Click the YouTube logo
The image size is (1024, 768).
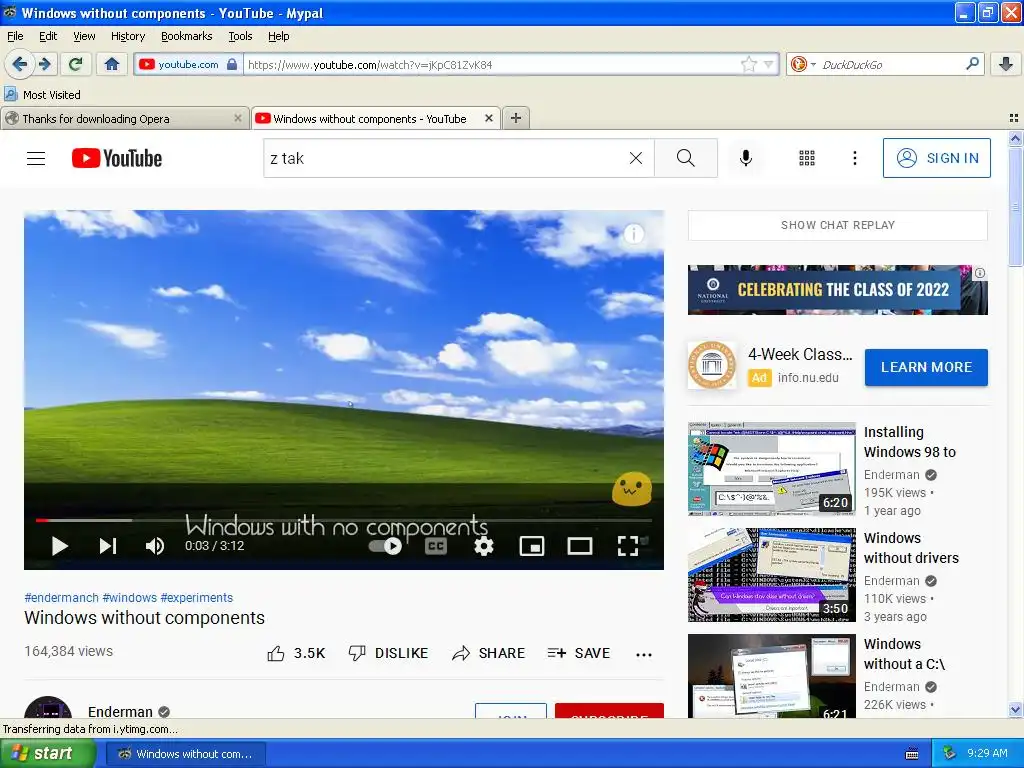pyautogui.click(x=117, y=158)
